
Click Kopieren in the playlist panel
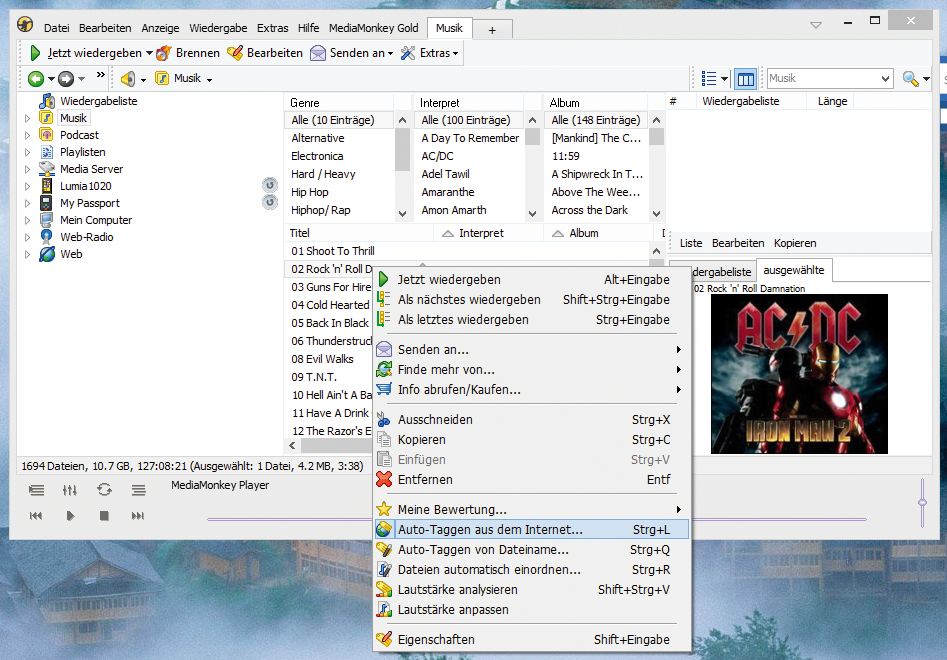point(795,243)
